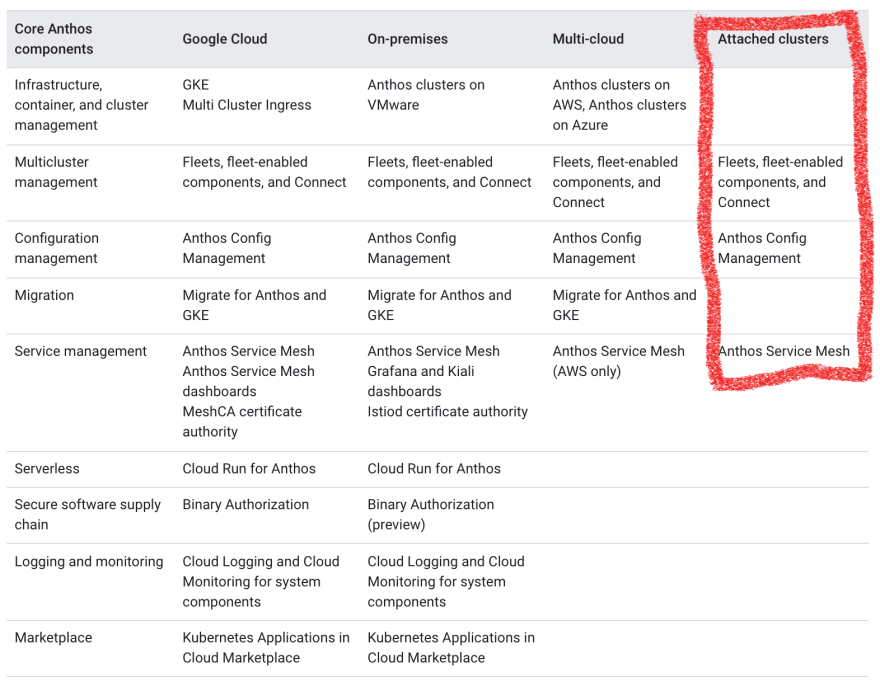Click 'Secure software supply chain' row label
Viewport: 880px width, 686px height.
[x=88, y=514]
